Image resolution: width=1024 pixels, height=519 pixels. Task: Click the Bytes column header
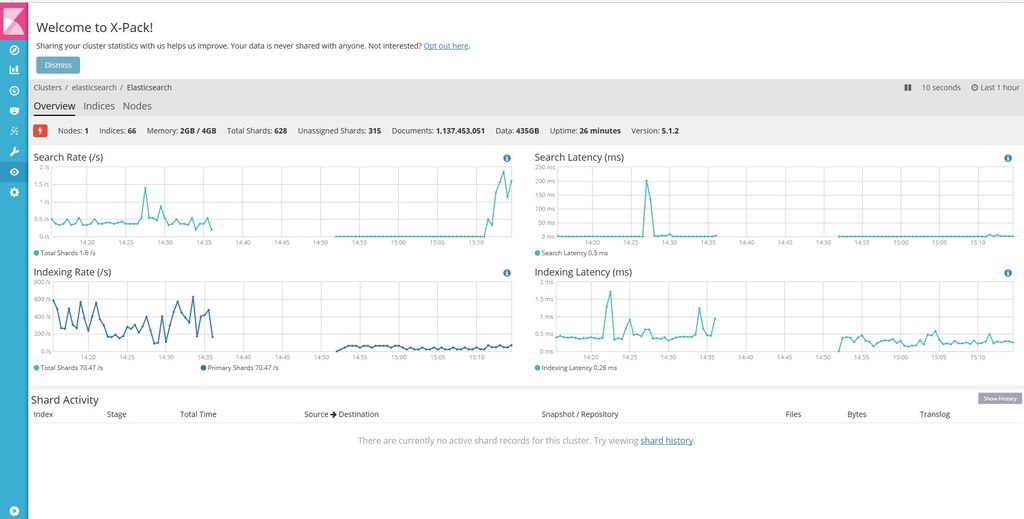[857, 414]
